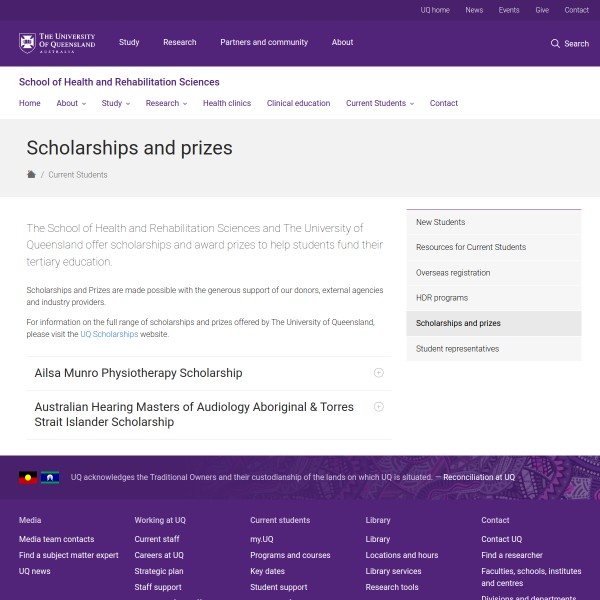Click the UQ logo in the header
The width and height of the screenshot is (600, 600).
(57, 43)
